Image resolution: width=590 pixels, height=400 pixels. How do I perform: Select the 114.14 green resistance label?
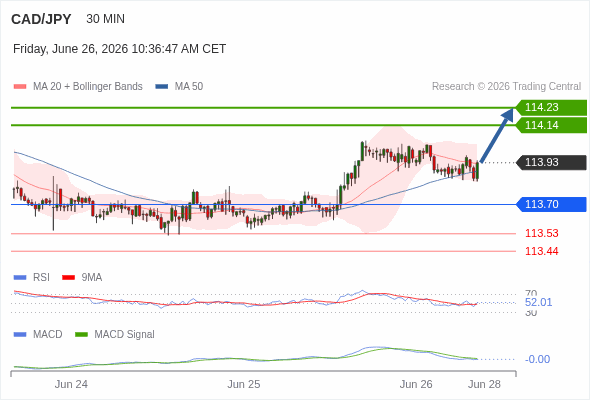pyautogui.click(x=551, y=125)
